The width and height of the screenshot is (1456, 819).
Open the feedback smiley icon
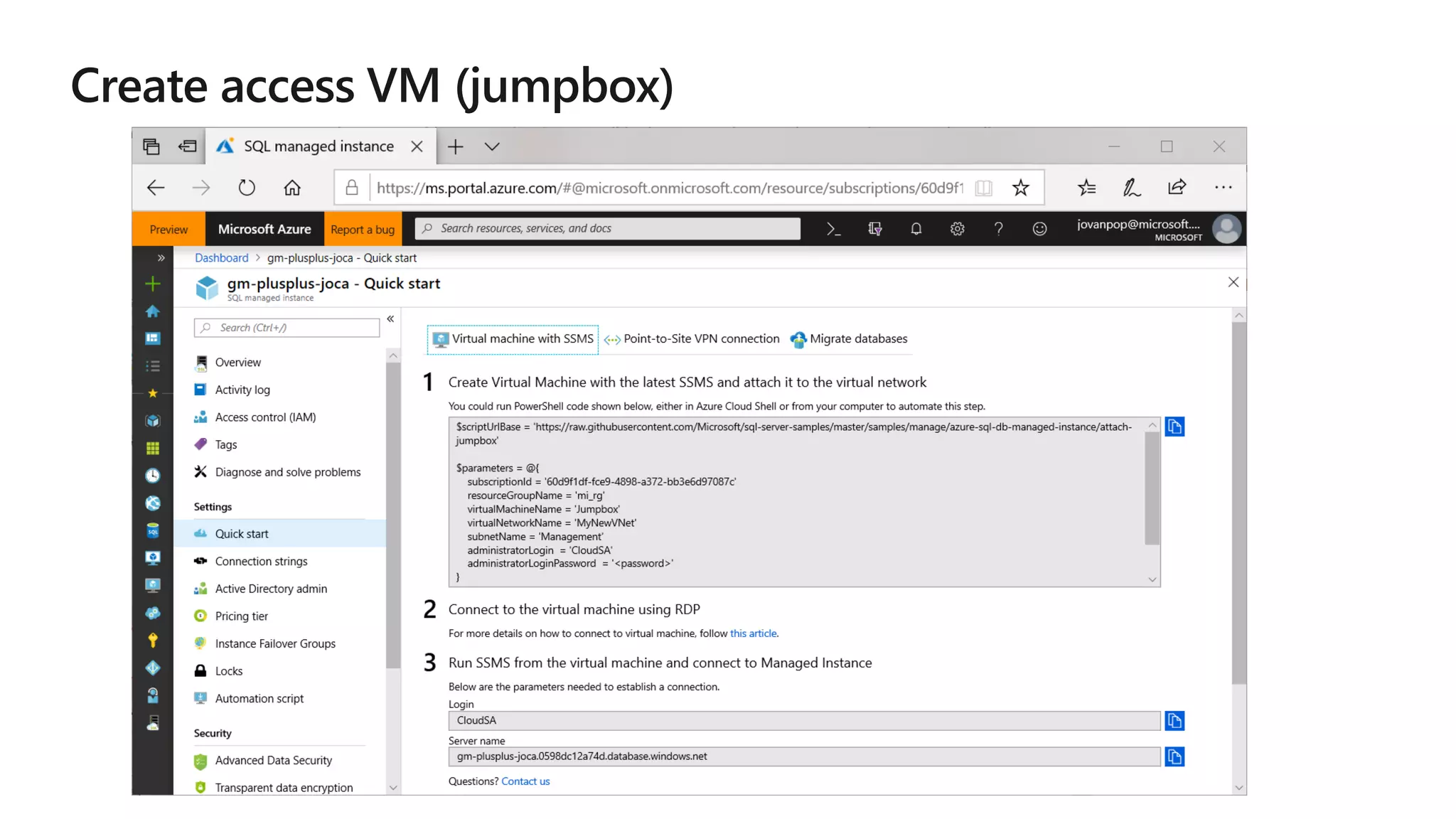pos(1039,229)
